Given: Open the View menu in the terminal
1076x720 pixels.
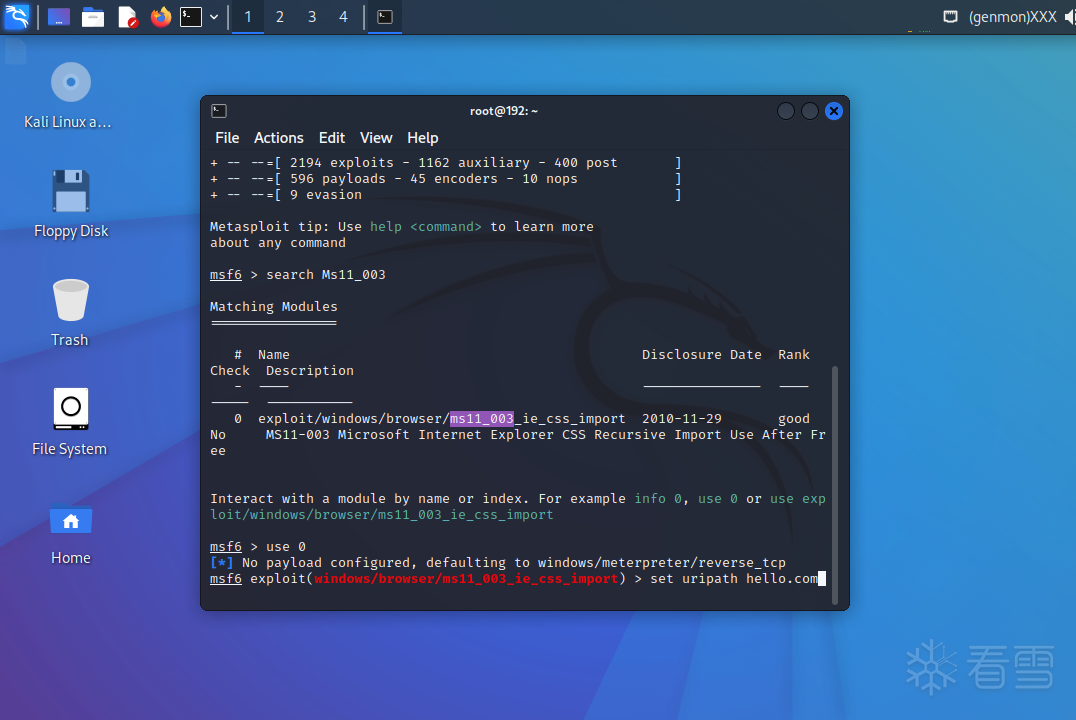Looking at the screenshot, I should pos(376,138).
